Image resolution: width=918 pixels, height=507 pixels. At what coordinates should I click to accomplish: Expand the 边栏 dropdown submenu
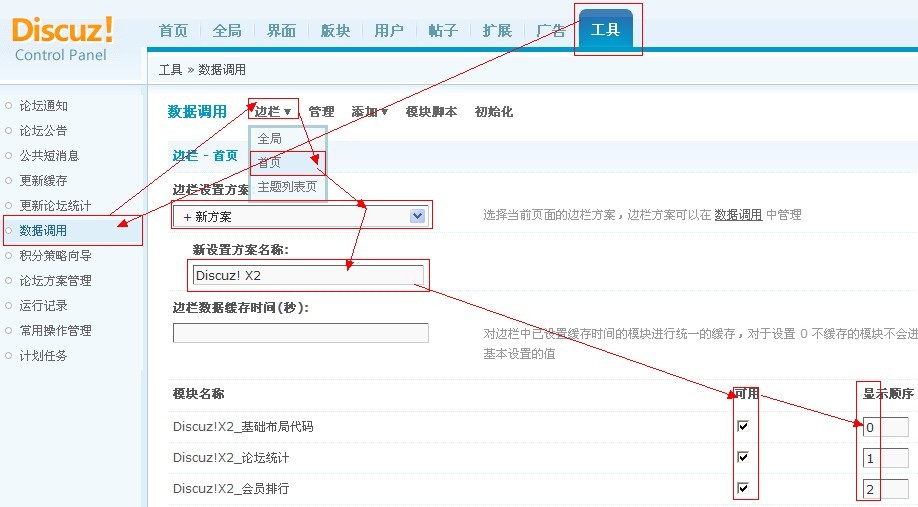(273, 111)
